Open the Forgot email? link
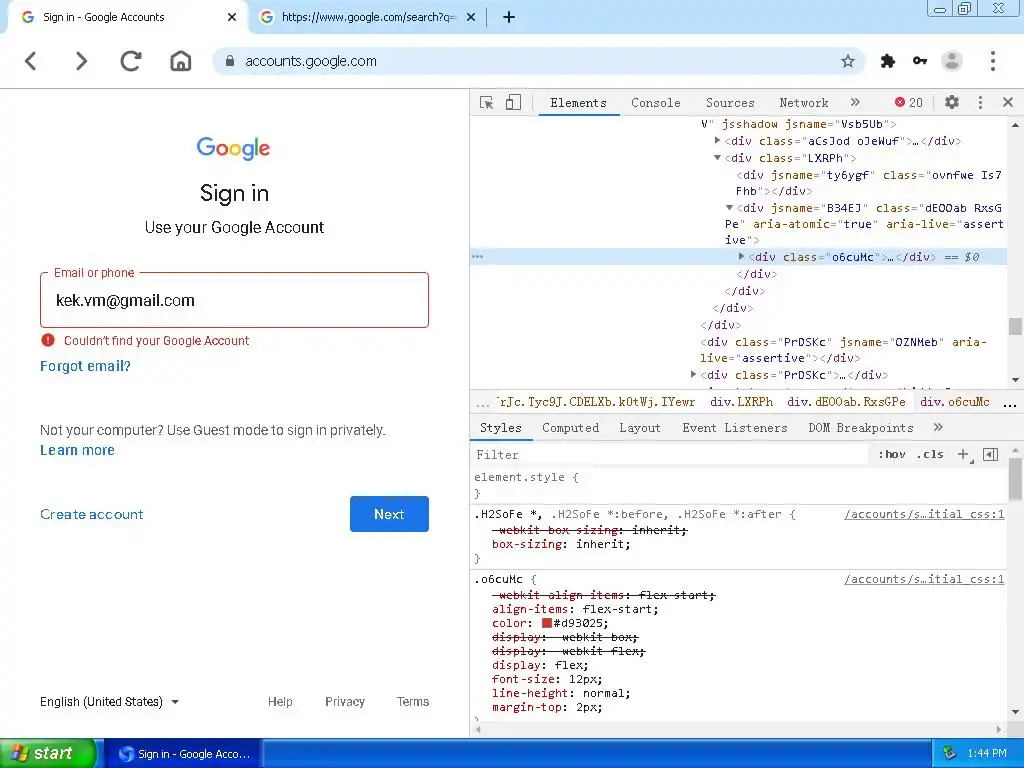The width and height of the screenshot is (1024, 768). (86, 366)
